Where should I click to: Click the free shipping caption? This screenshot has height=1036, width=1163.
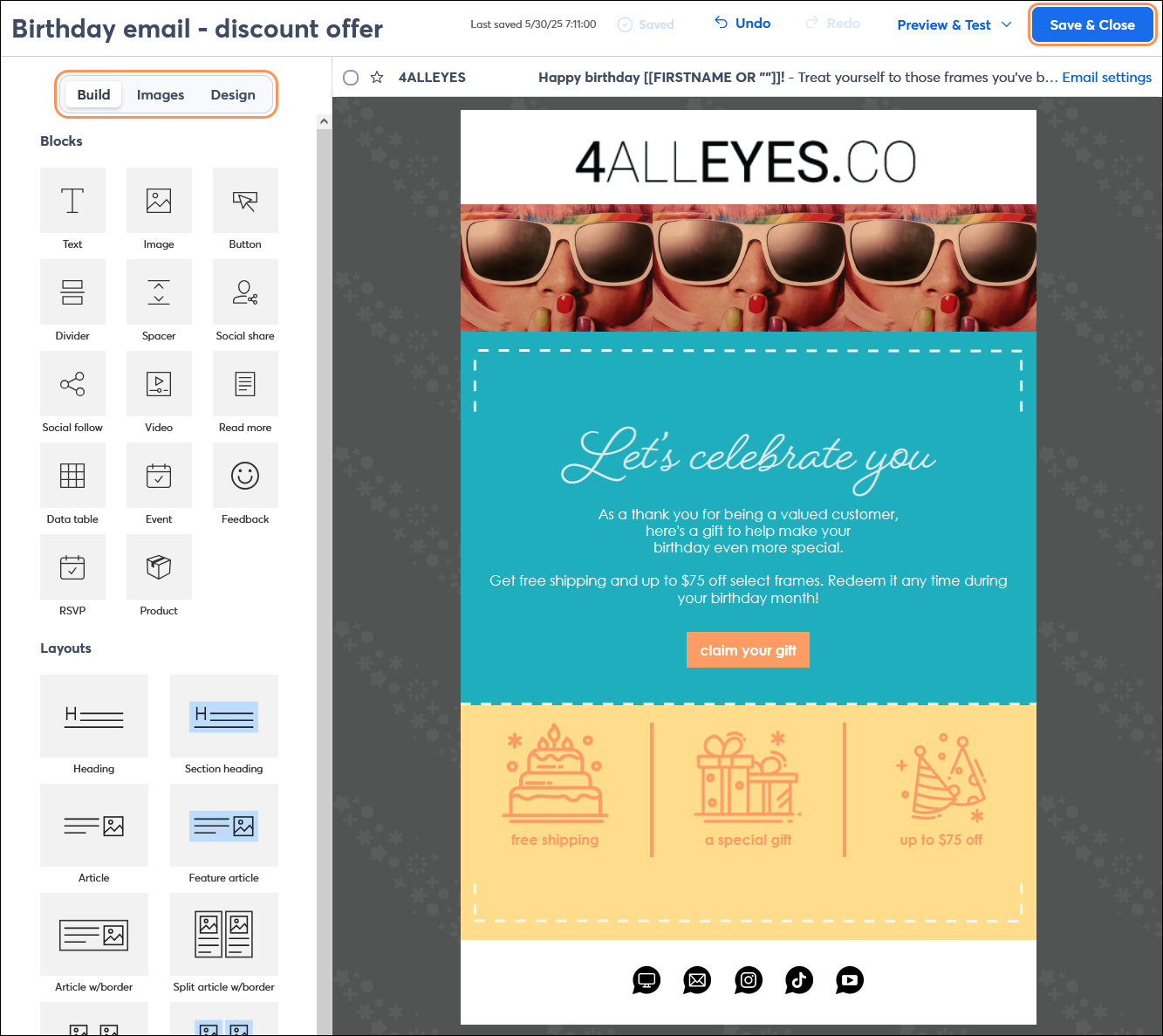[x=555, y=840]
